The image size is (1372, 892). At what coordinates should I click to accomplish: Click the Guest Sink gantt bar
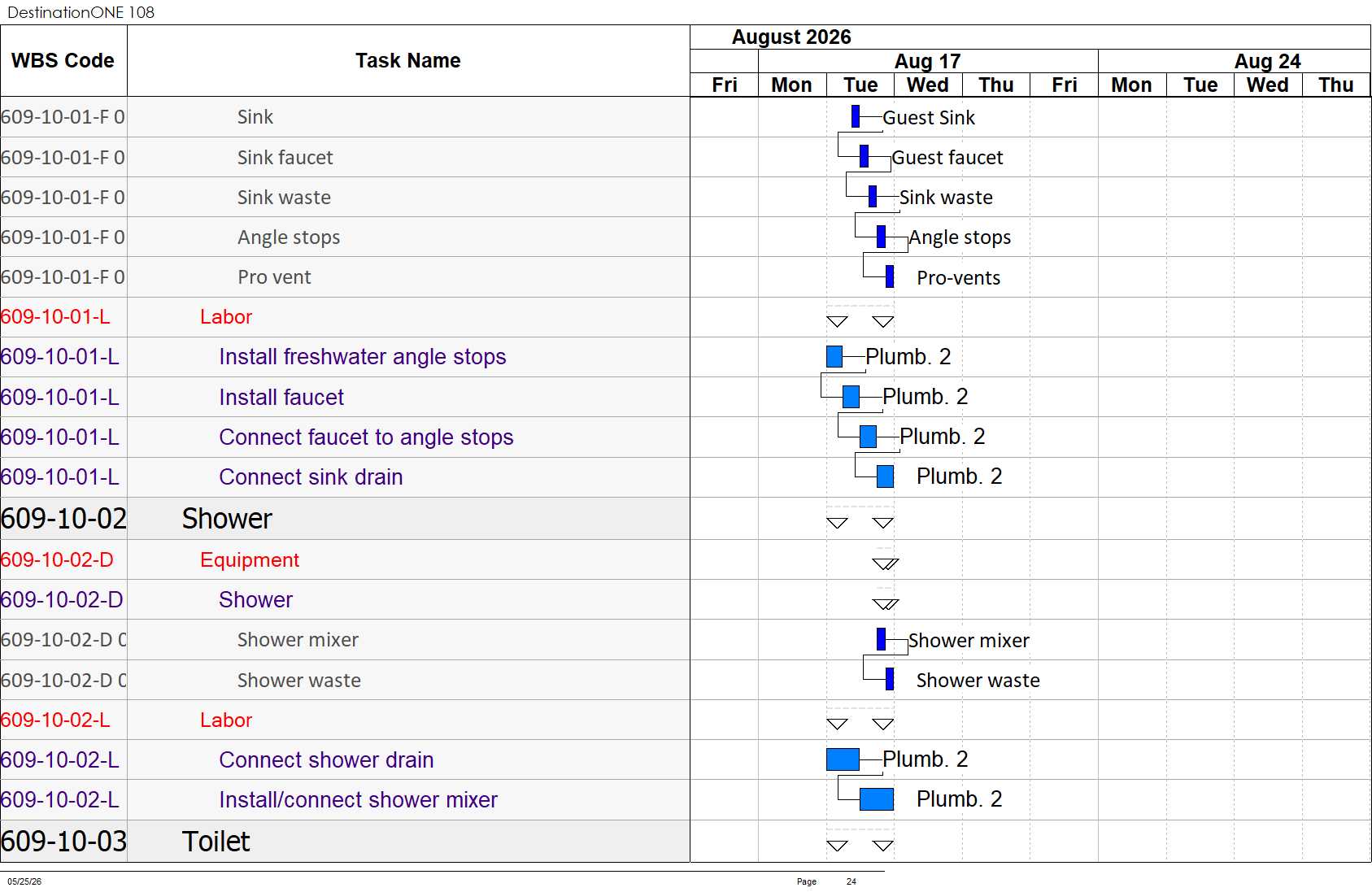click(855, 116)
